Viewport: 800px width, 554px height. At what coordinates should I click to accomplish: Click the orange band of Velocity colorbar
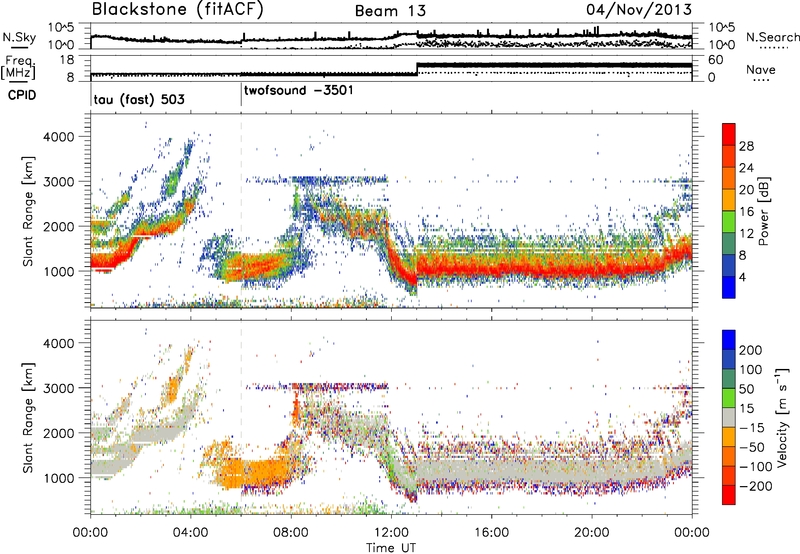pos(729,437)
